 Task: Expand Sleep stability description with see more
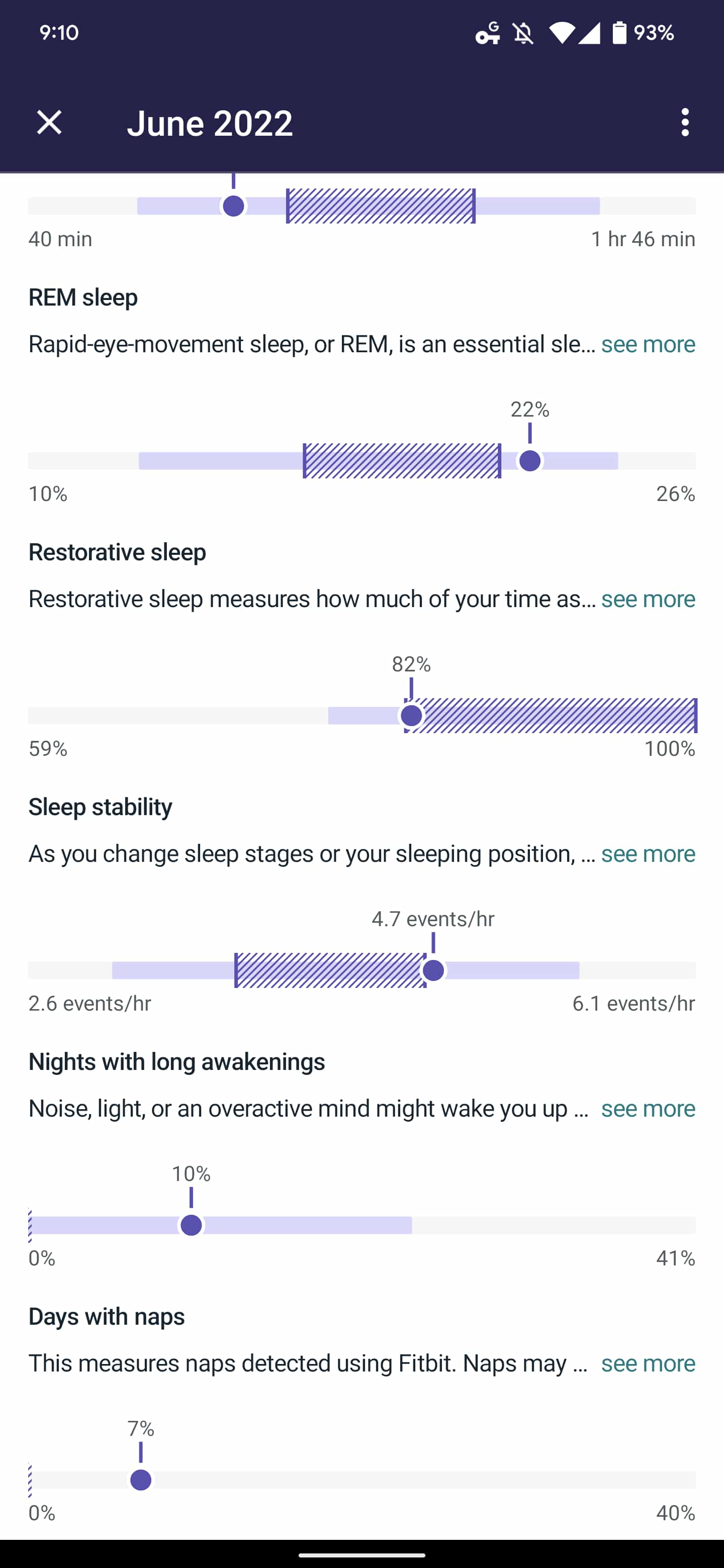coord(648,854)
